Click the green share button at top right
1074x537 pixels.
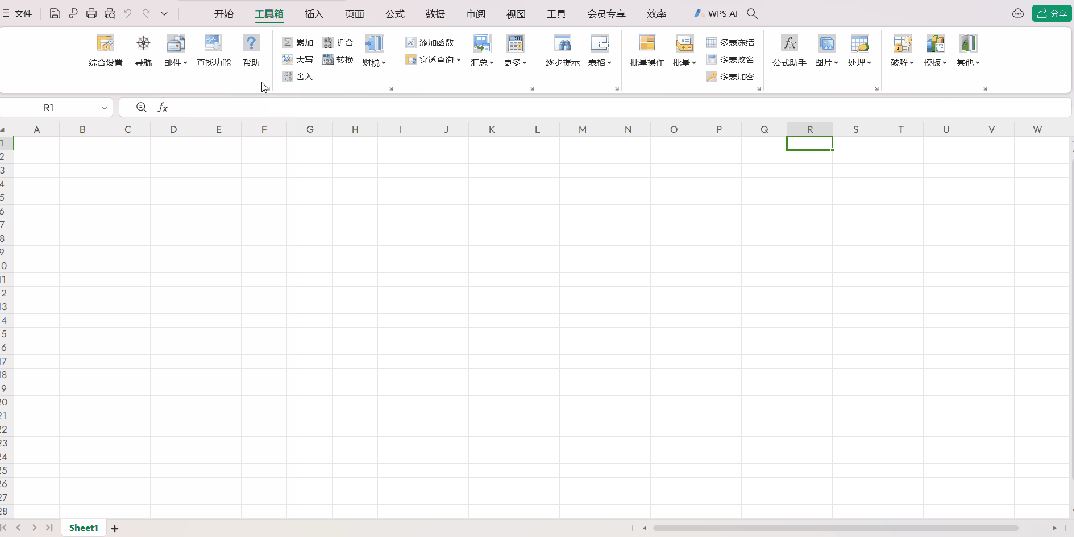[1052, 14]
